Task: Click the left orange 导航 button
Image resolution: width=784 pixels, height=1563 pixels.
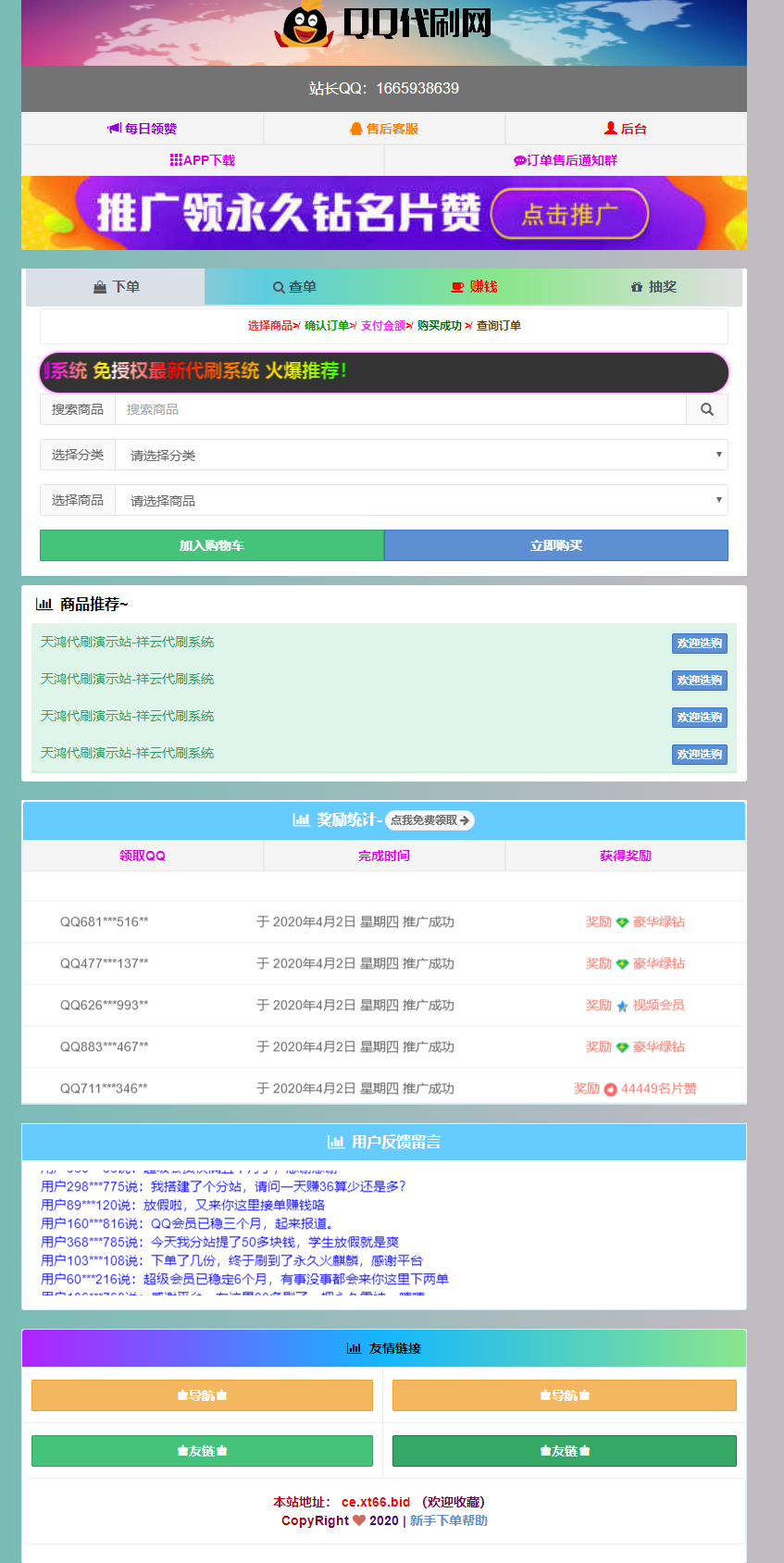Action: pos(202,1395)
